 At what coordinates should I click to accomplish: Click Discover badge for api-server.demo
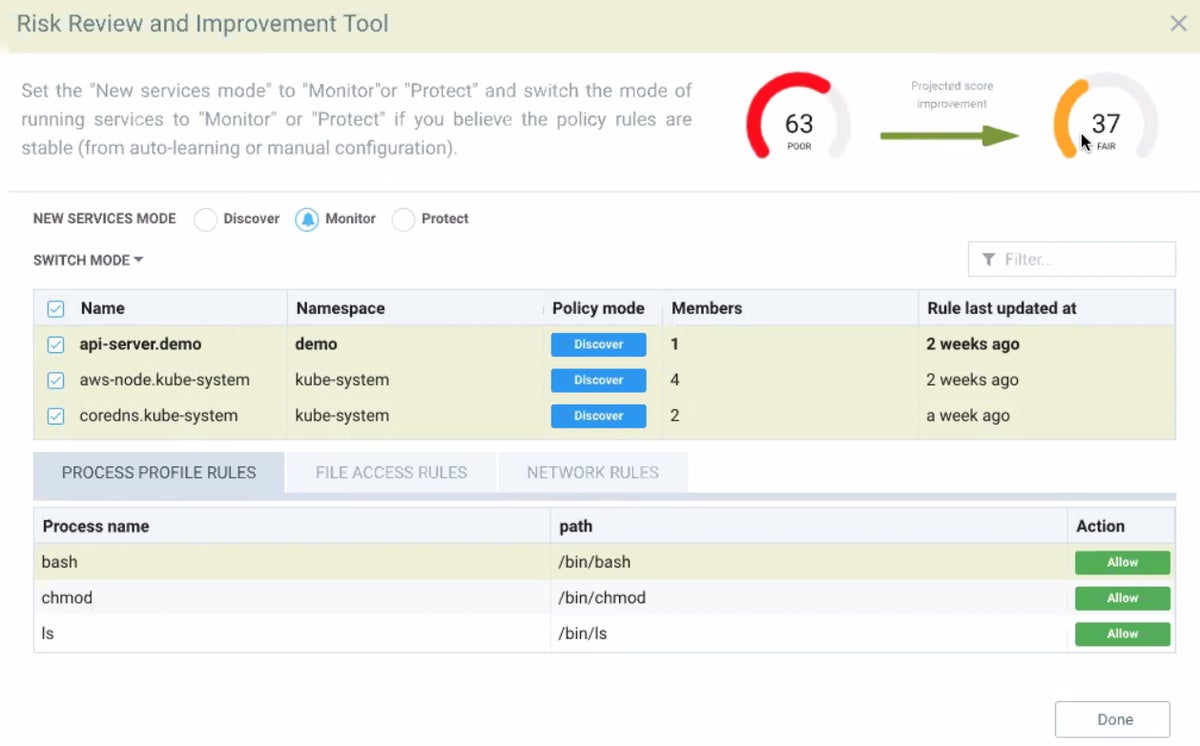pos(598,344)
